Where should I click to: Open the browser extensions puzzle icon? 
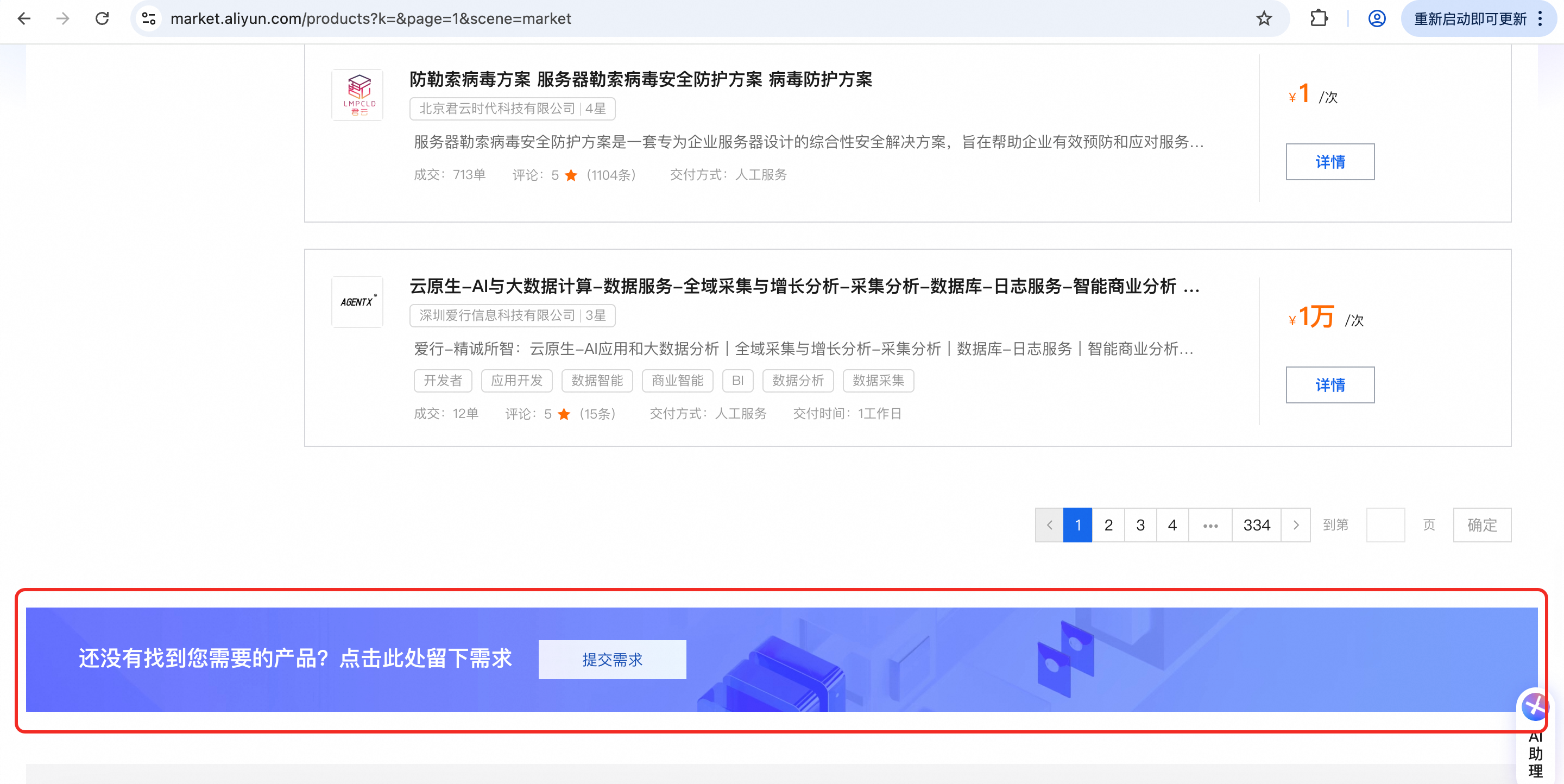tap(1319, 18)
